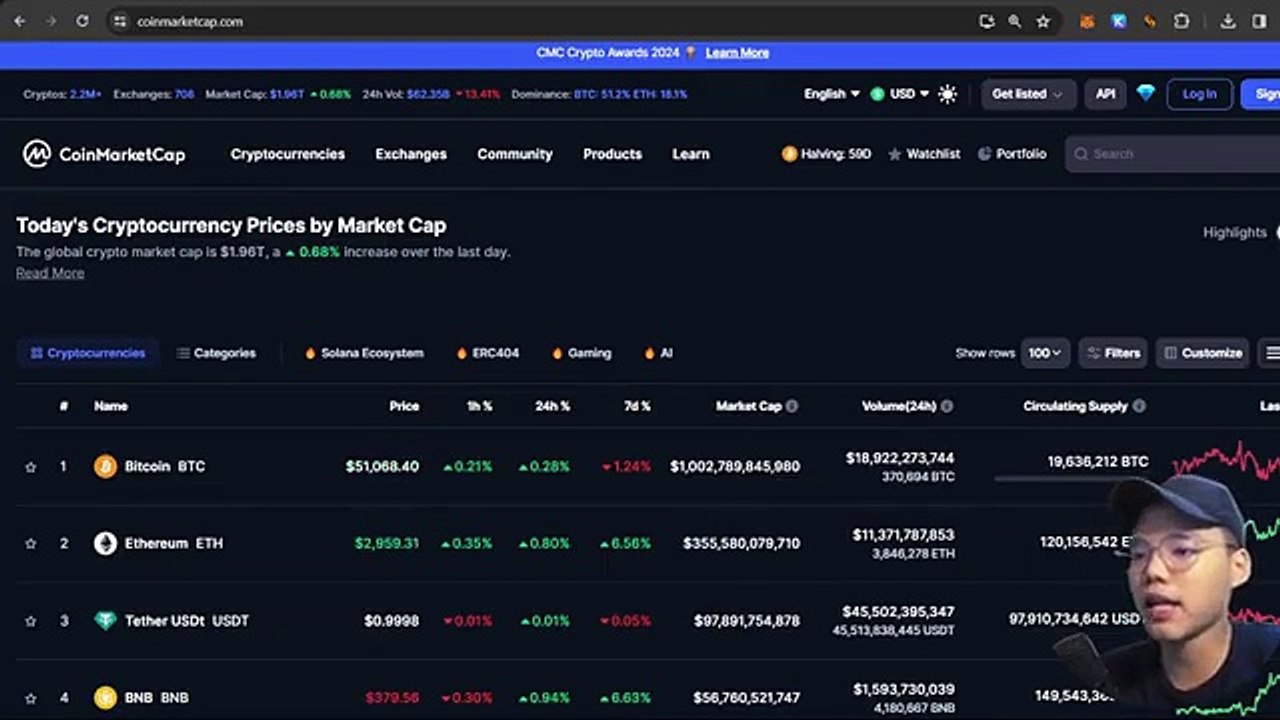
Task: Click the Log In button
Action: pyautogui.click(x=1199, y=94)
